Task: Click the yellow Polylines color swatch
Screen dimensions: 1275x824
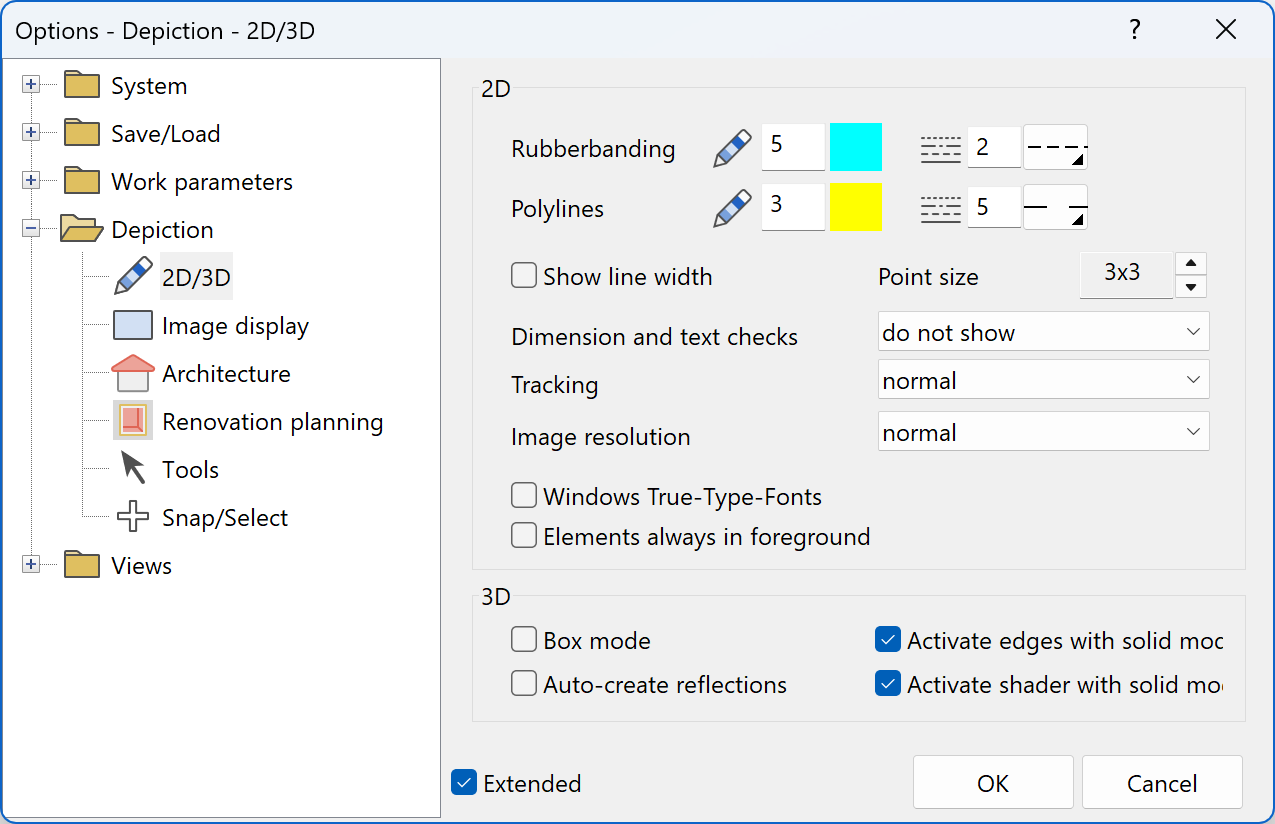Action: (856, 207)
